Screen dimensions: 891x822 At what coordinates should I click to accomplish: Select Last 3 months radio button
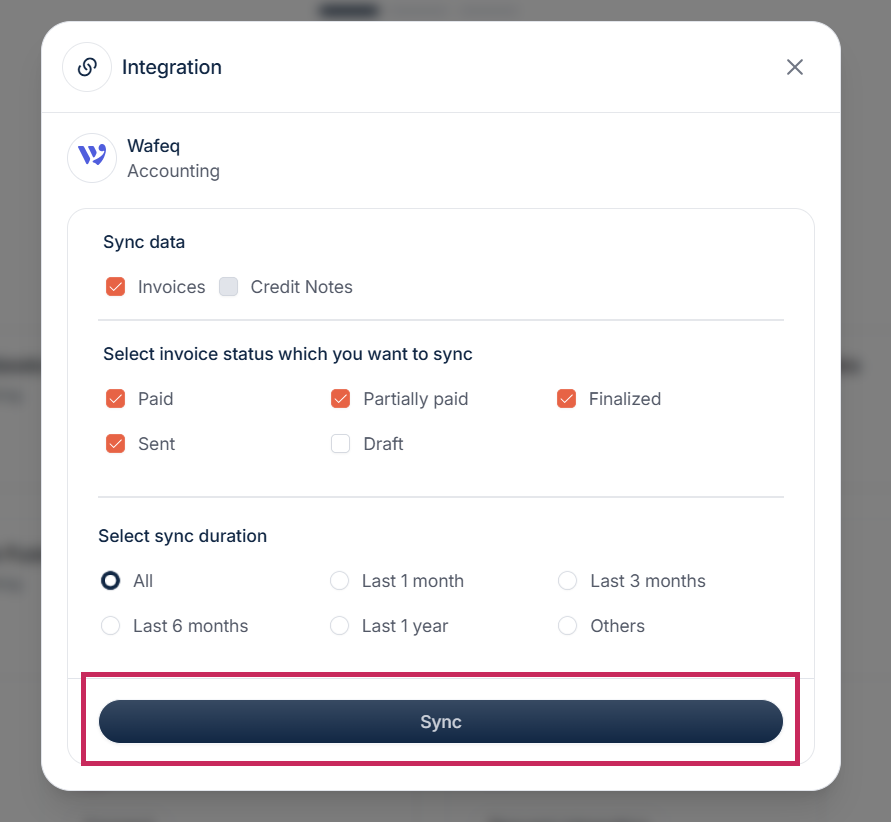(568, 581)
